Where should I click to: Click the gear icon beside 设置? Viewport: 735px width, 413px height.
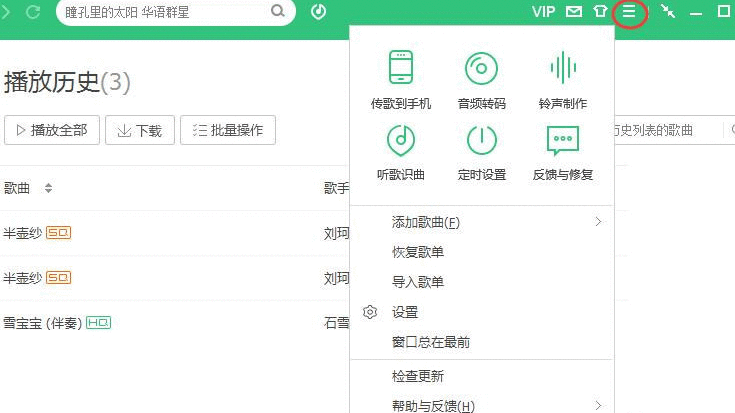pos(370,312)
